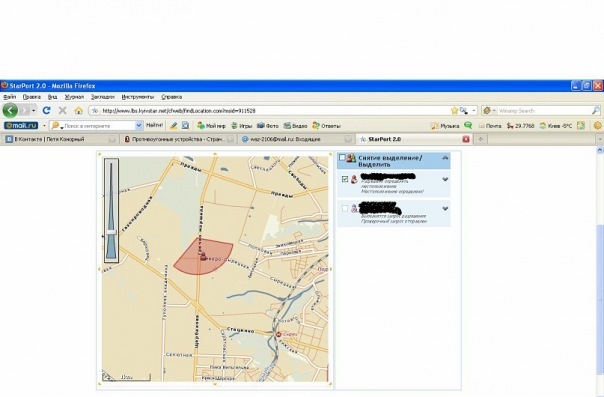Open Музыка in Mail.ru toolbar
604x397 pixels.
pos(445,126)
